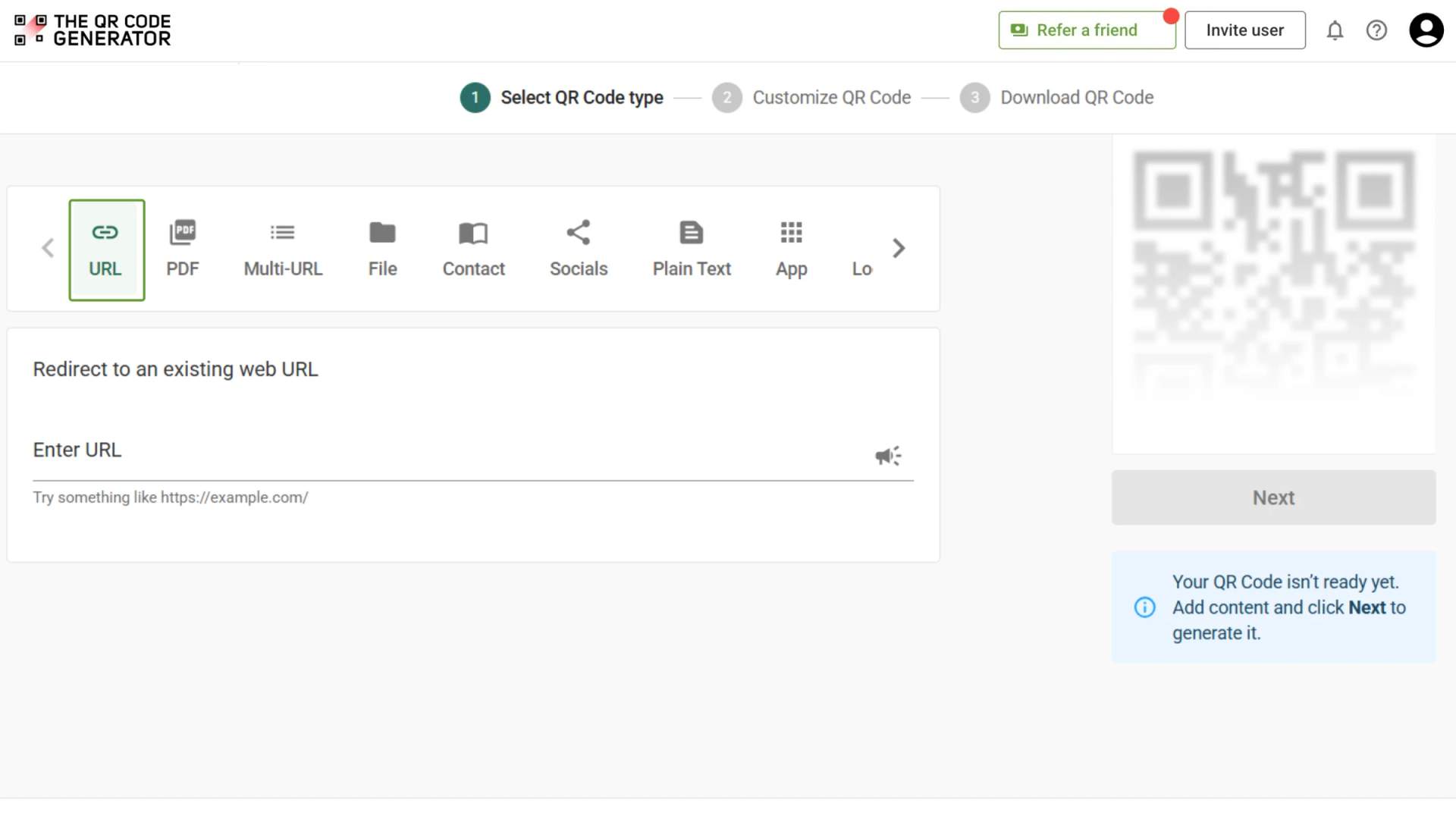Select the partially visible Lo type
Image resolution: width=1456 pixels, height=819 pixels.
pyautogui.click(x=861, y=268)
